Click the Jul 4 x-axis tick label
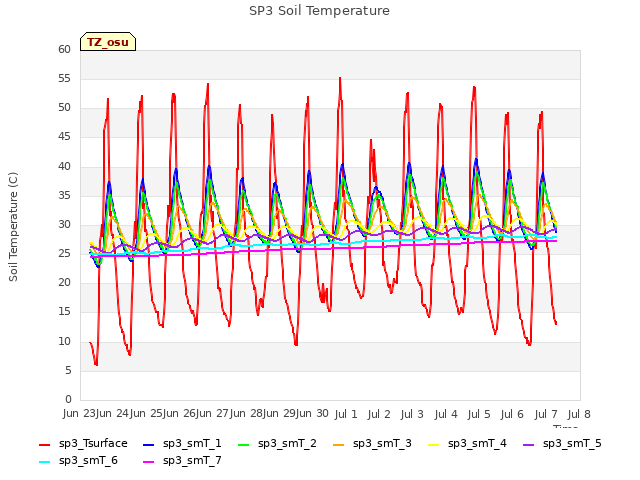This screenshot has height=480, width=640. [446, 414]
